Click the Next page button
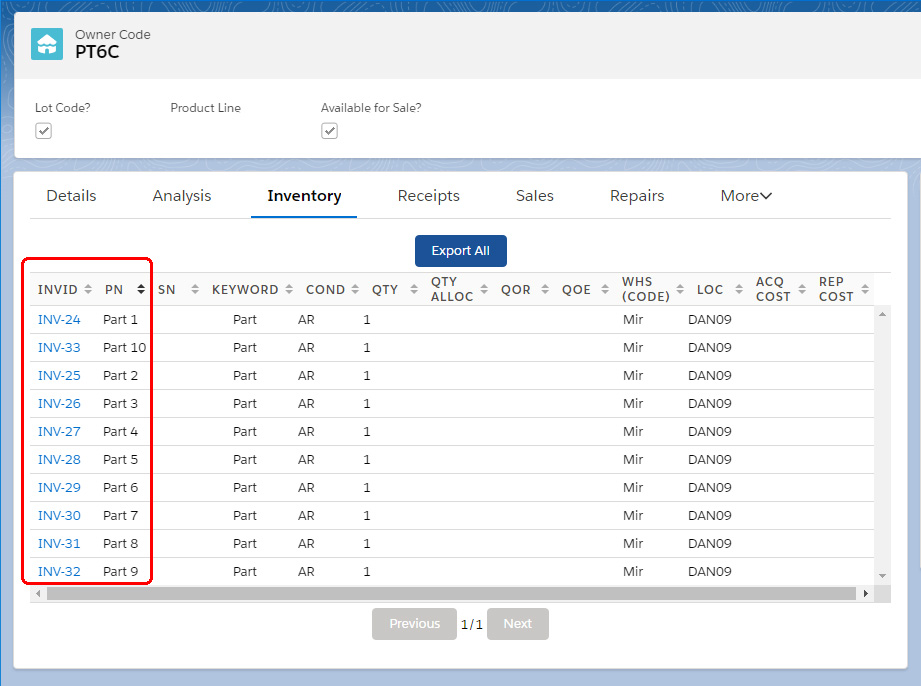921x686 pixels. coord(517,624)
